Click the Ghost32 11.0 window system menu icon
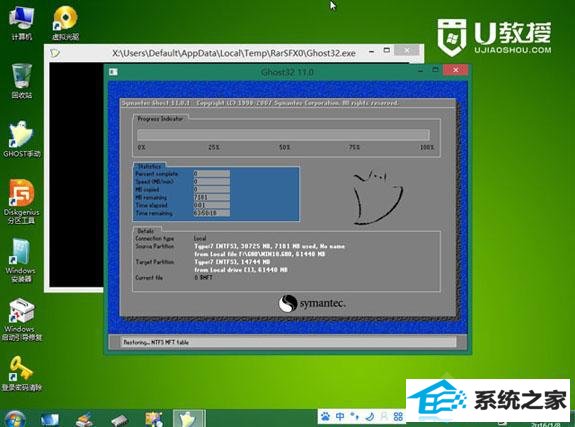Viewport: 575px width, 427px height. tap(113, 72)
